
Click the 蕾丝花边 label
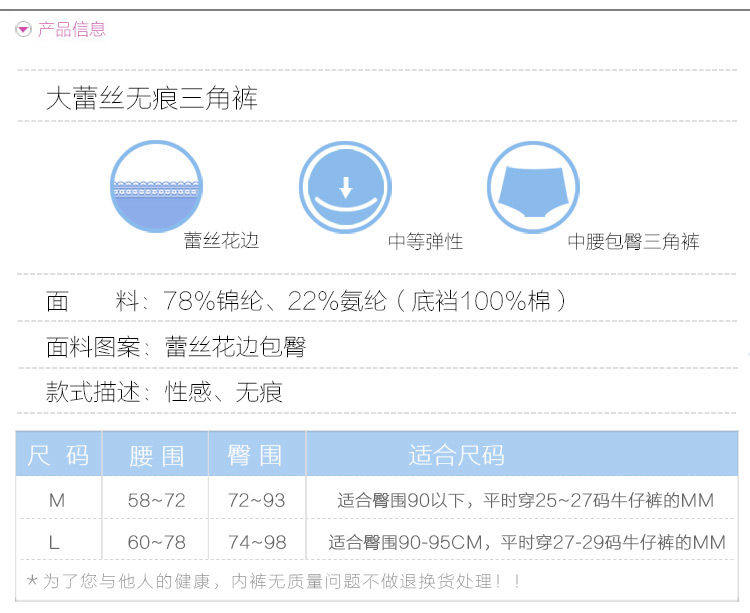point(221,241)
